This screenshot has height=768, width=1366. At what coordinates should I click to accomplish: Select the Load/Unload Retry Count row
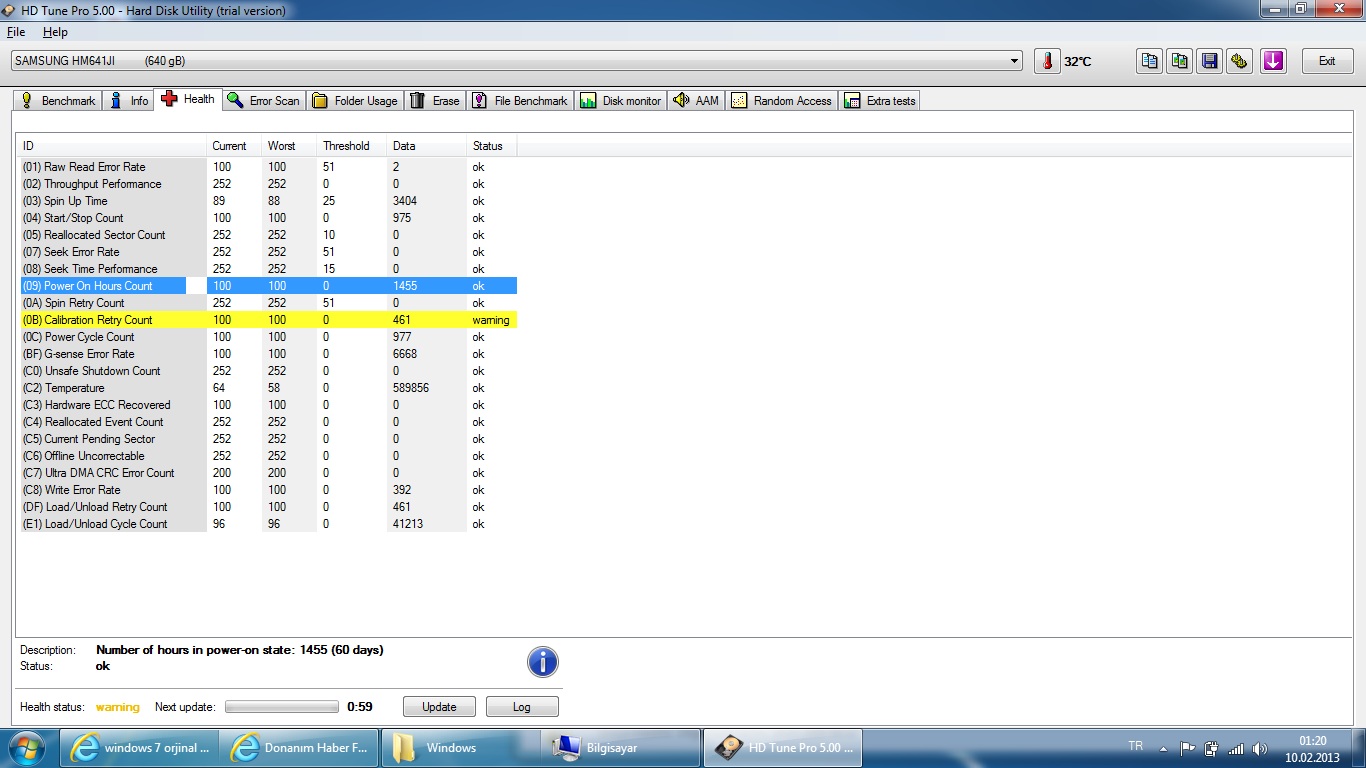pos(268,507)
